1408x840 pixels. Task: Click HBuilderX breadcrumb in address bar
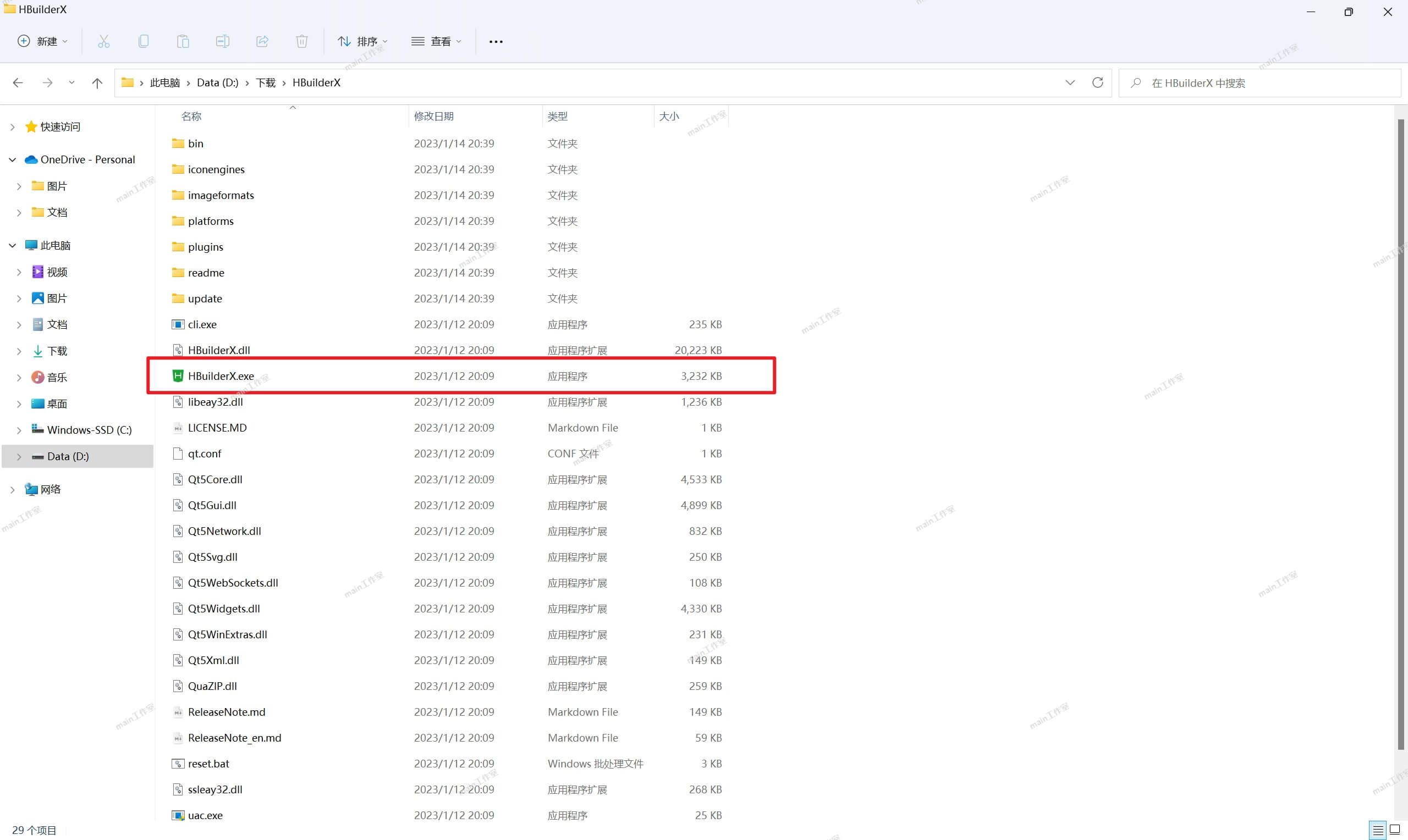(316, 82)
